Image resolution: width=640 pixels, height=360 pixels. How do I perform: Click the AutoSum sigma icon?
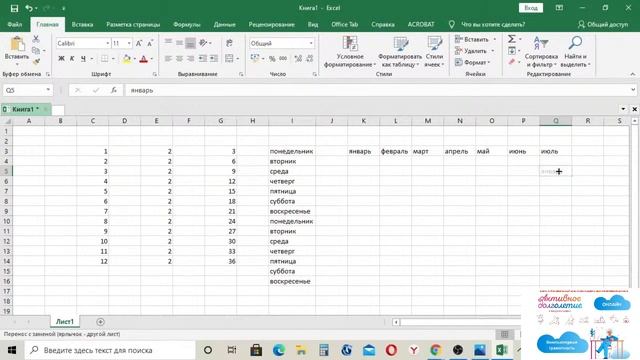[511, 39]
